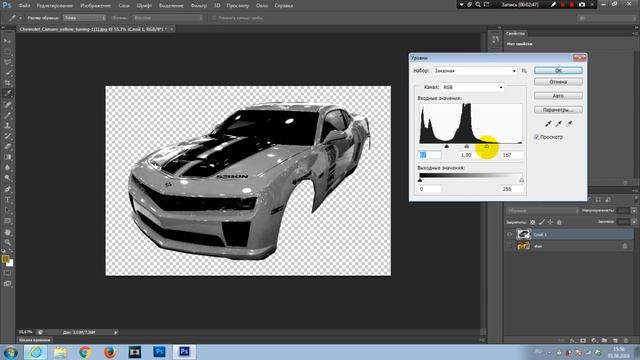Open the Слои menu
This screenshot has width=640, height=360.
point(124,6)
